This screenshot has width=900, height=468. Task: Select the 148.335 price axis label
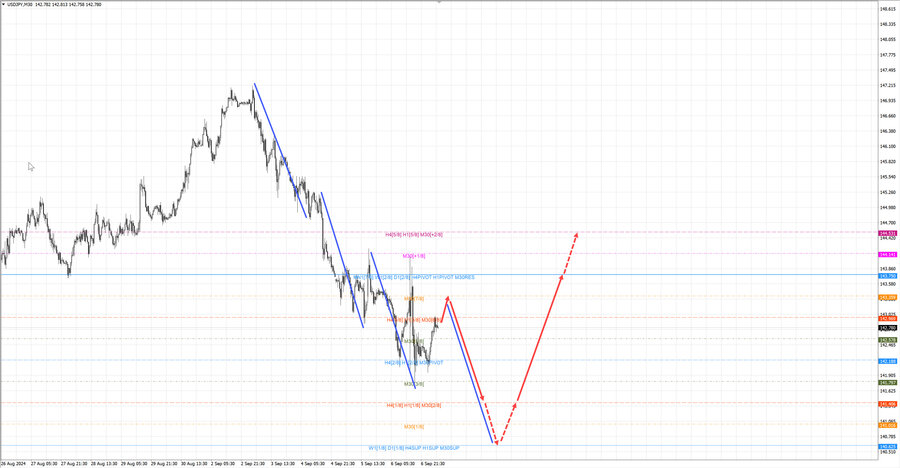tap(888, 24)
